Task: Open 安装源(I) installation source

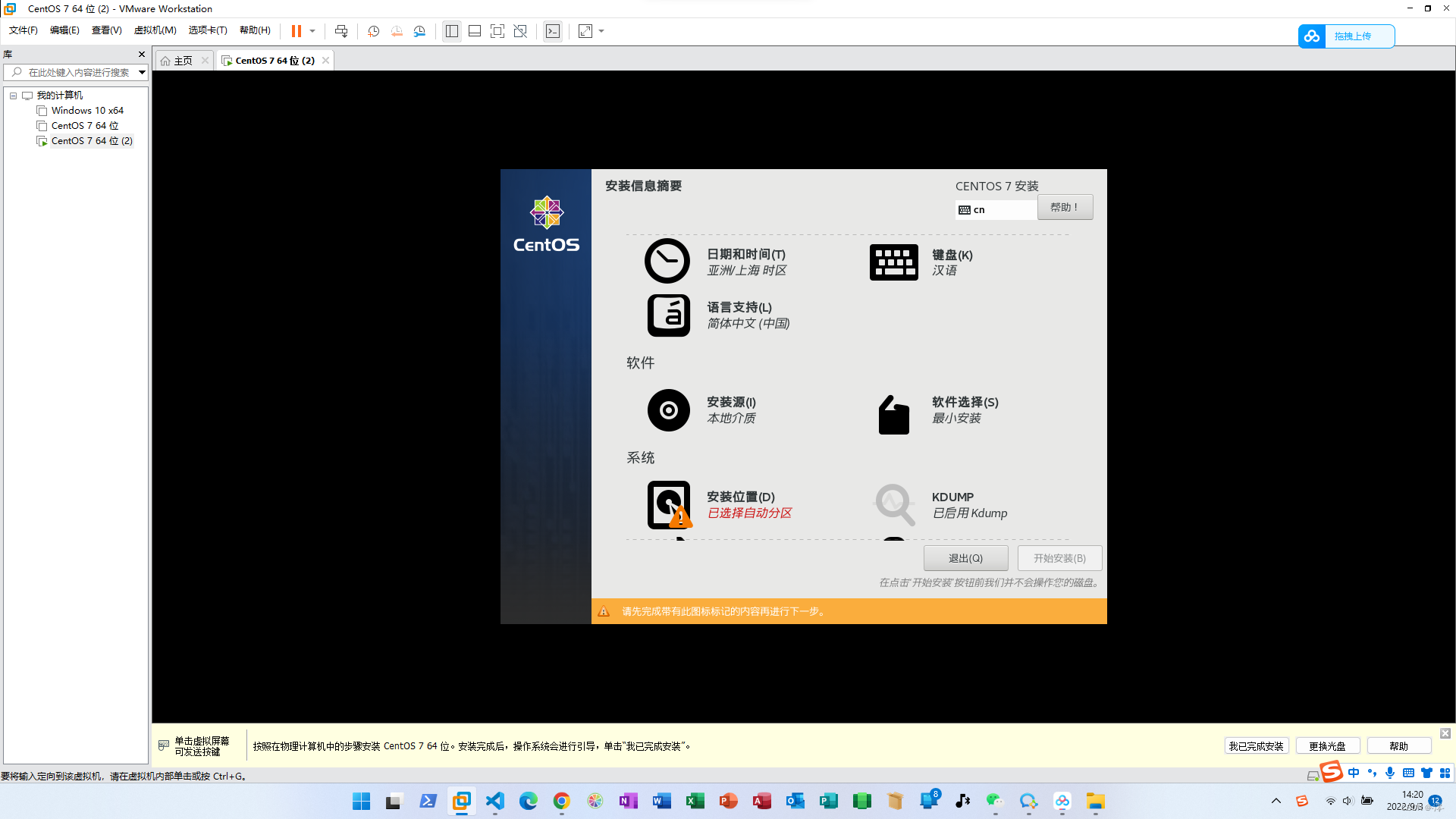Action: point(701,410)
